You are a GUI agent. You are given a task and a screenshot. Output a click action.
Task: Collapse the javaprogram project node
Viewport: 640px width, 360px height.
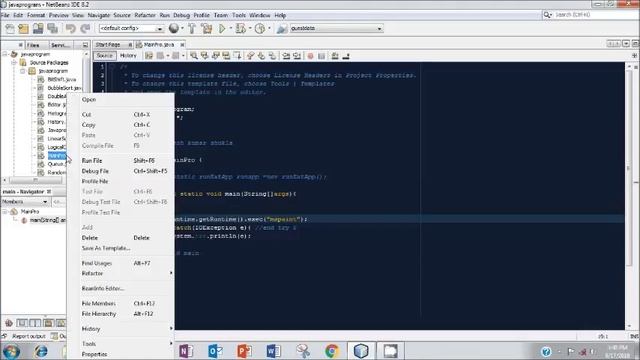pos(5,54)
